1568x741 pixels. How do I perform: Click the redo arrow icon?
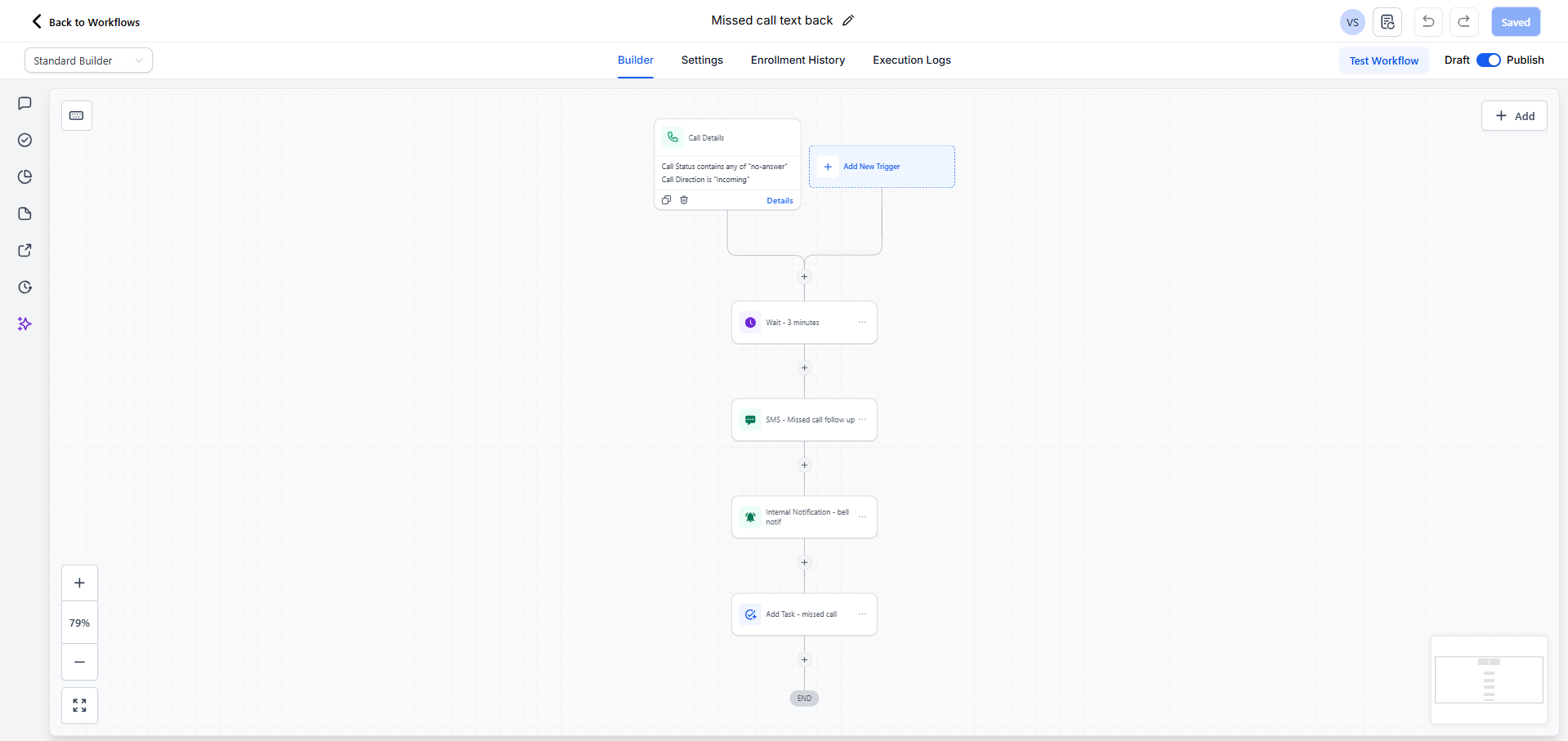1463,22
